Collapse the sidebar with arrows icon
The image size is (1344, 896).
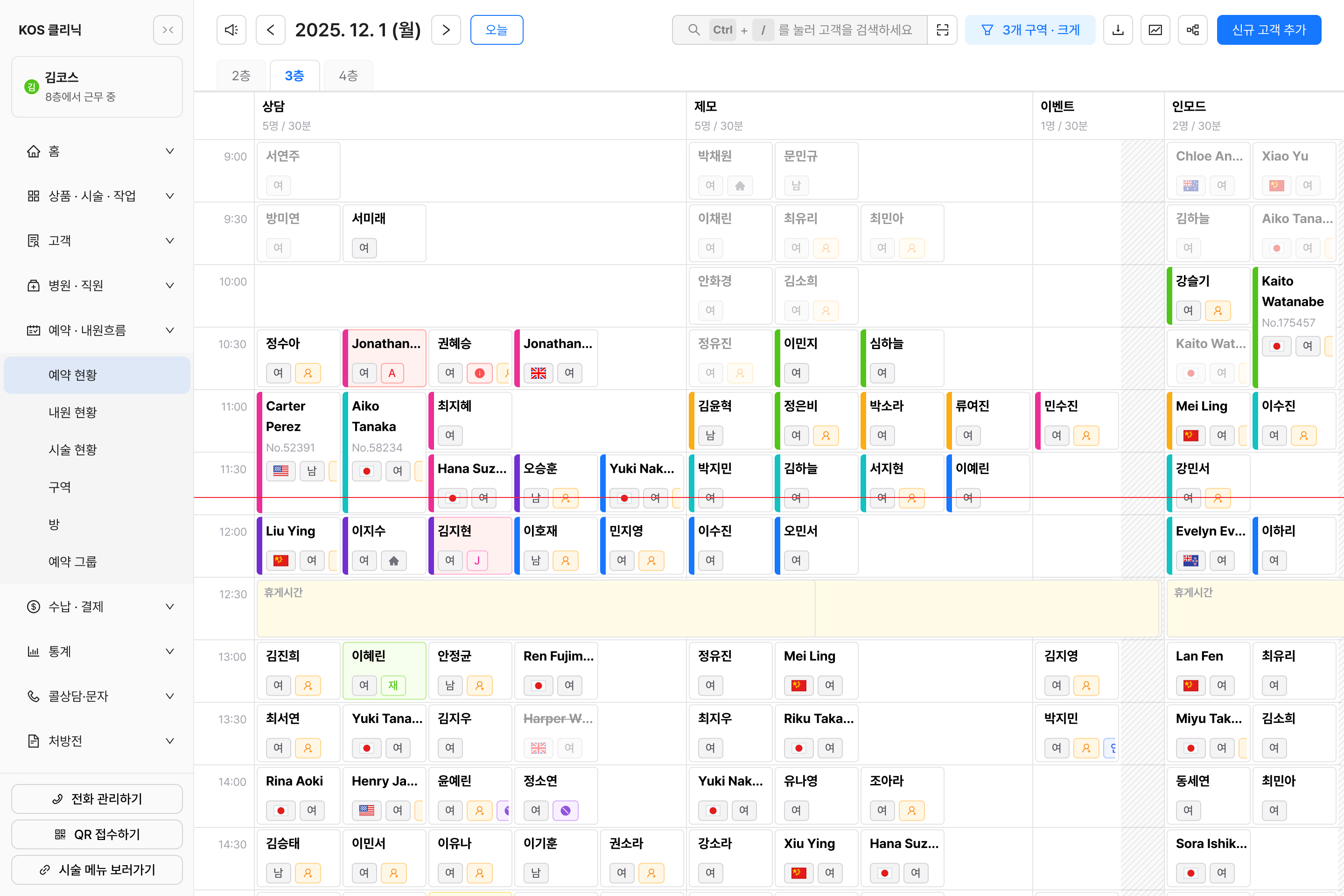tap(168, 30)
